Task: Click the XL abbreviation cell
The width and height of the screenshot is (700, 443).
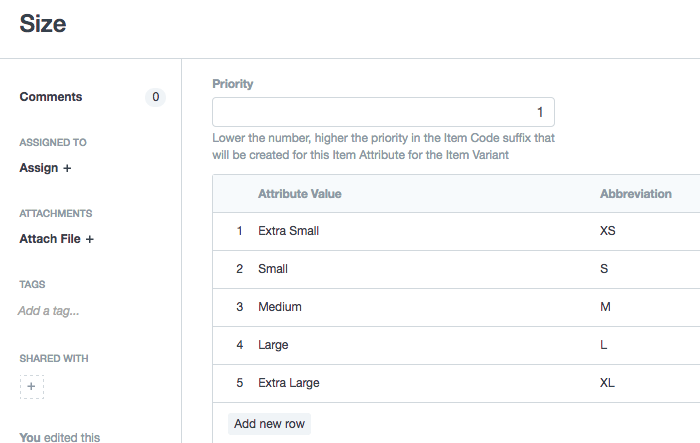Action: click(608, 383)
